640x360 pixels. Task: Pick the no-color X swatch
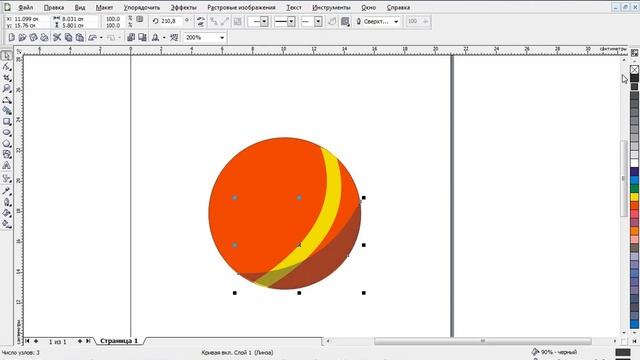pos(634,69)
